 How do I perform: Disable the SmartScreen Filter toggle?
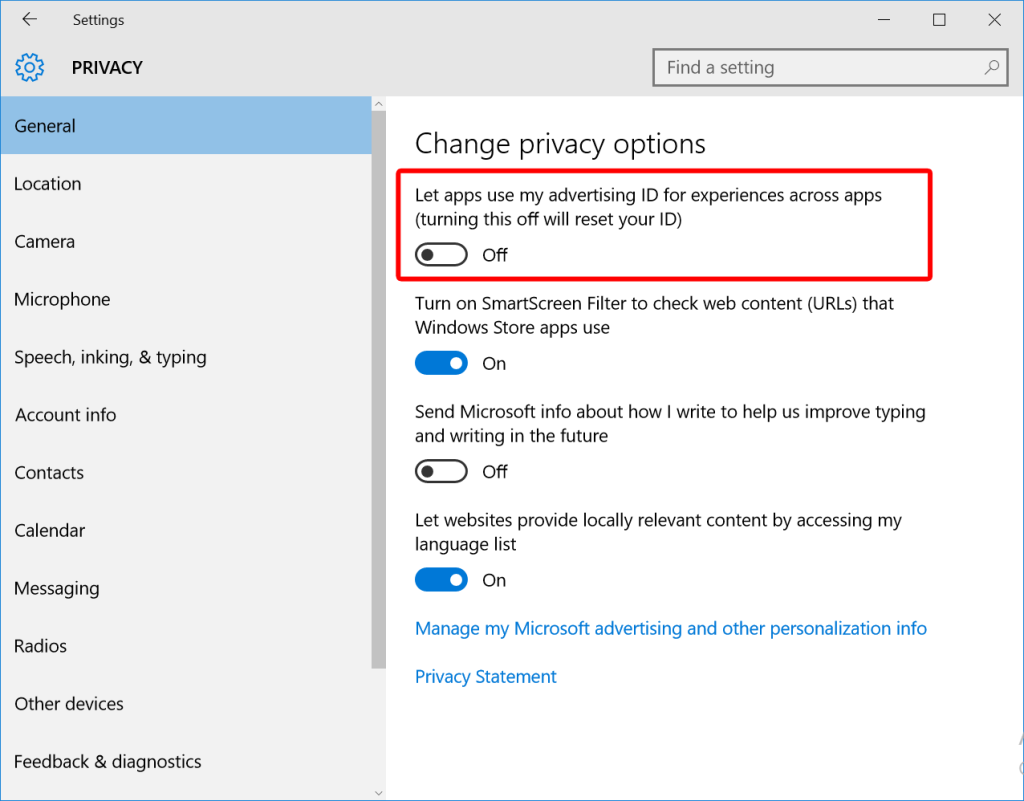coord(441,362)
